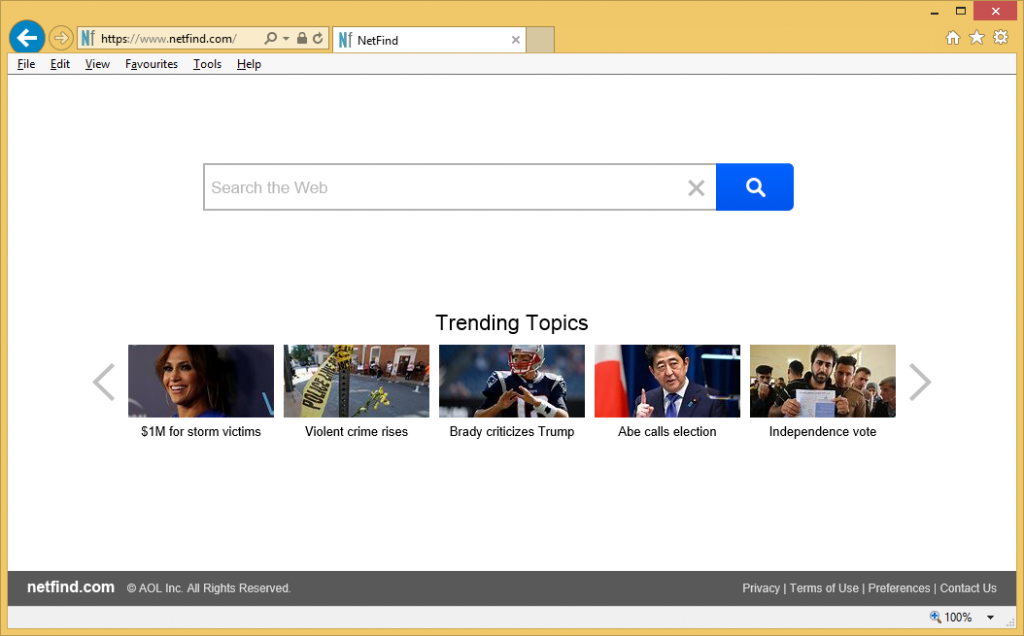Image resolution: width=1024 pixels, height=636 pixels.
Task: Click inside the Search the Web field
Action: tap(440, 188)
